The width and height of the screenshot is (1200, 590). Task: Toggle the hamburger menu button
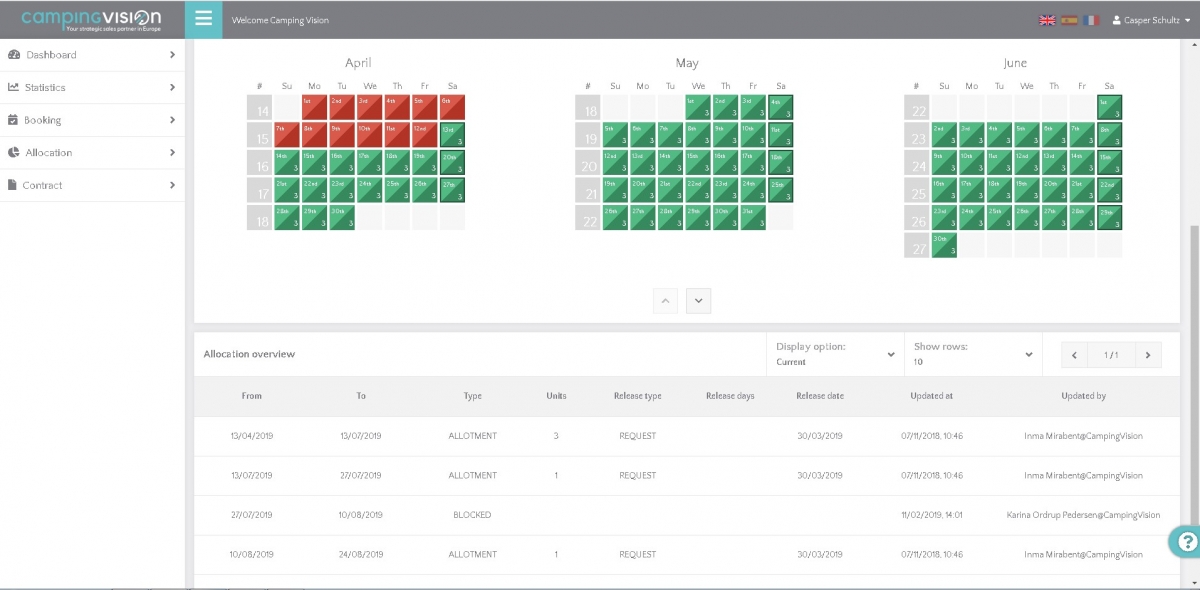[x=204, y=19]
